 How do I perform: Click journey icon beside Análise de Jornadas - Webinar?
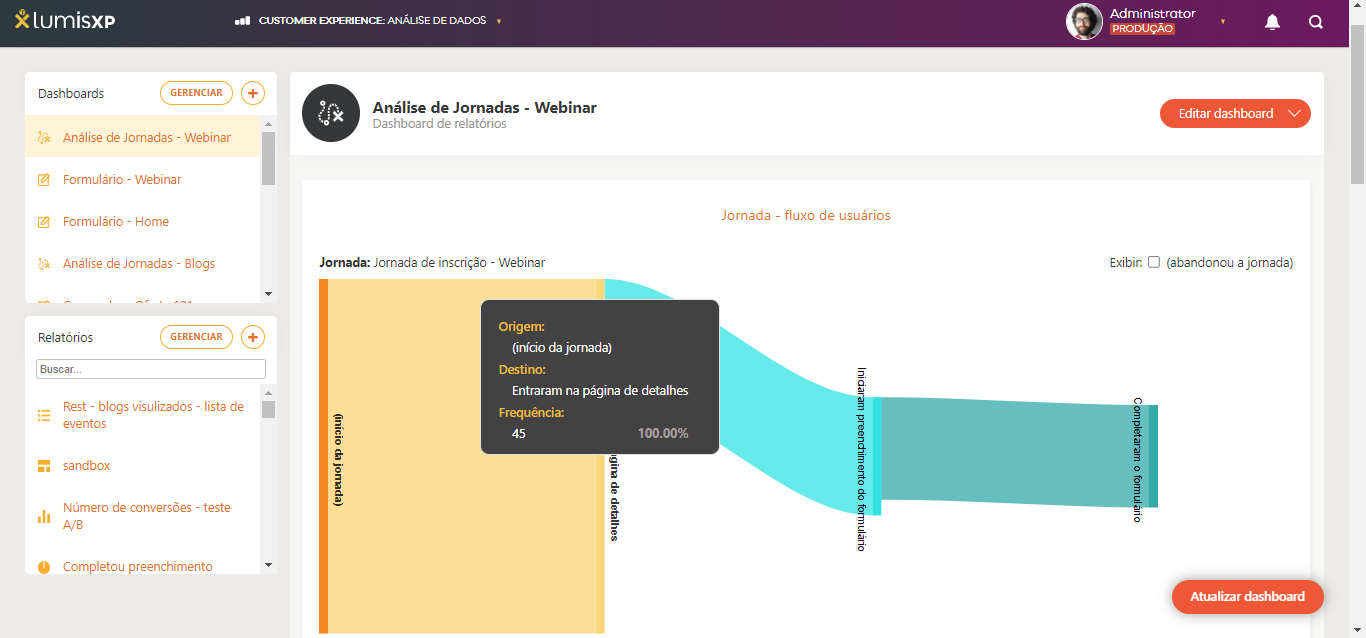point(44,138)
